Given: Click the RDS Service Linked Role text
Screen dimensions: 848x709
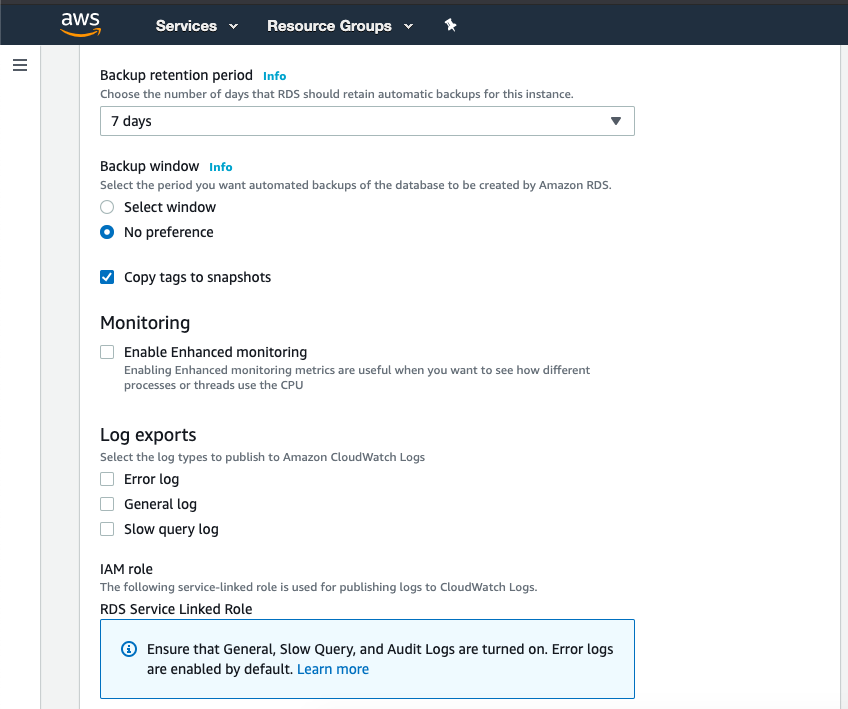Looking at the screenshot, I should [176, 609].
